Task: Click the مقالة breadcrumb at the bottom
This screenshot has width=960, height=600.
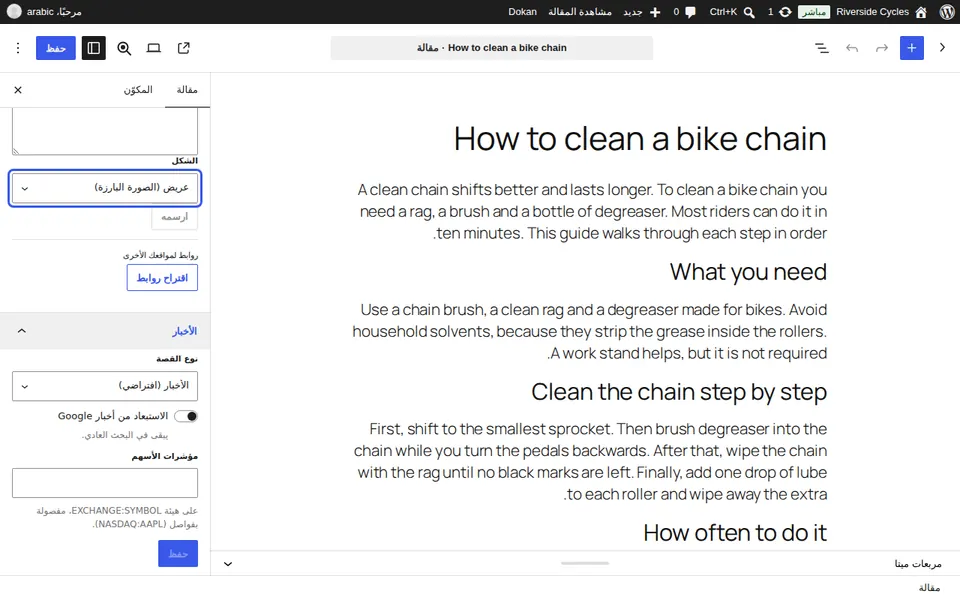Action: [x=929, y=588]
